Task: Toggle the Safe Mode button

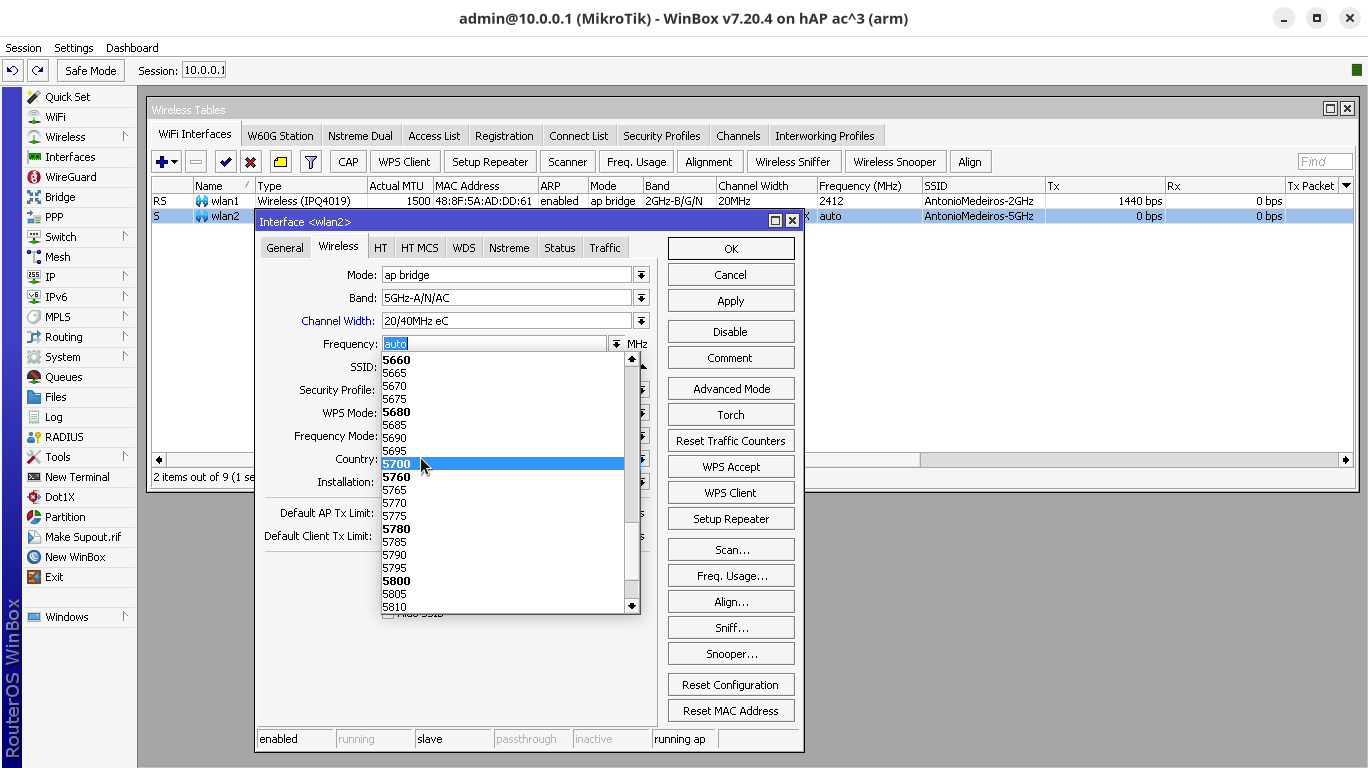Action: tap(90, 71)
